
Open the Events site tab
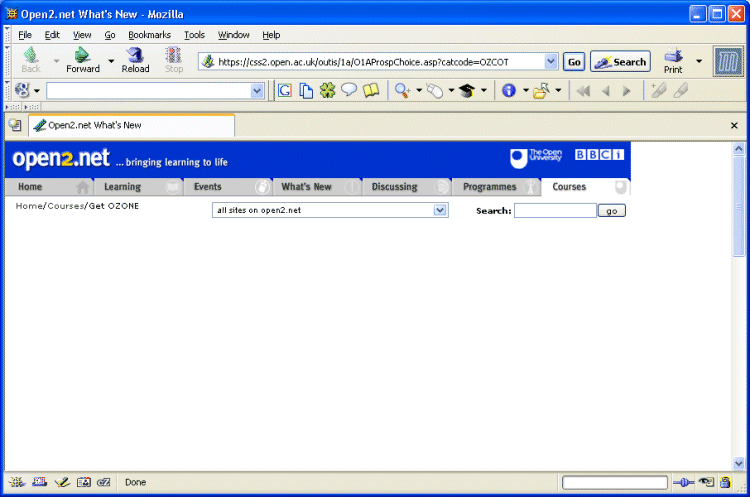[x=228, y=187]
